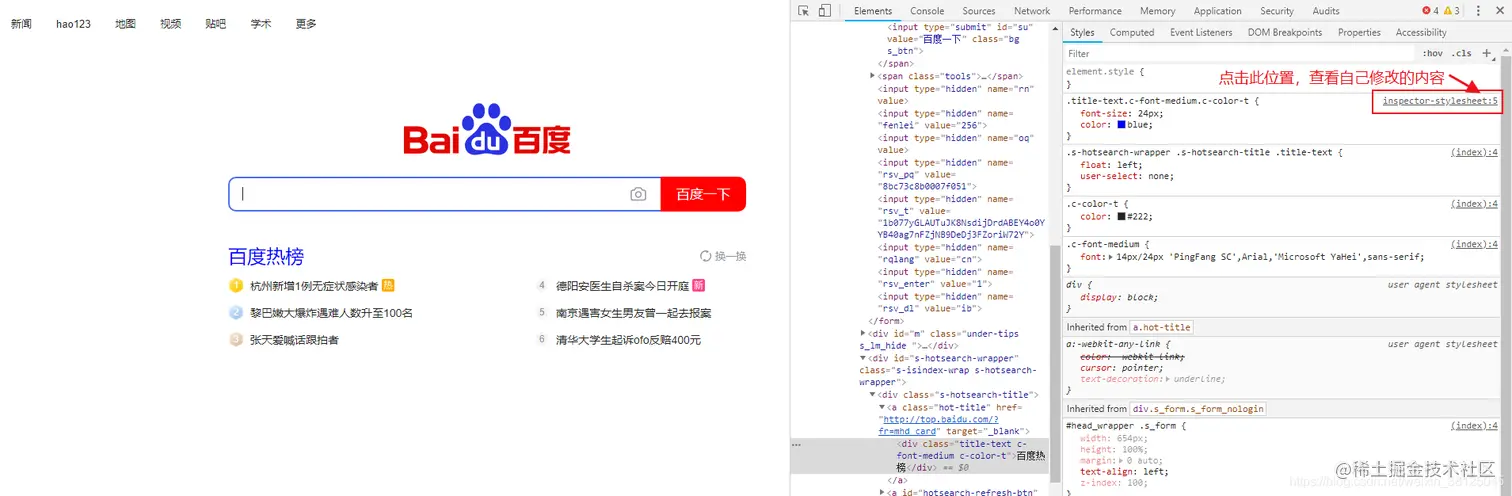Screen dimensions: 1512x496
Task: Open the Performance tab
Action: coord(1095,11)
